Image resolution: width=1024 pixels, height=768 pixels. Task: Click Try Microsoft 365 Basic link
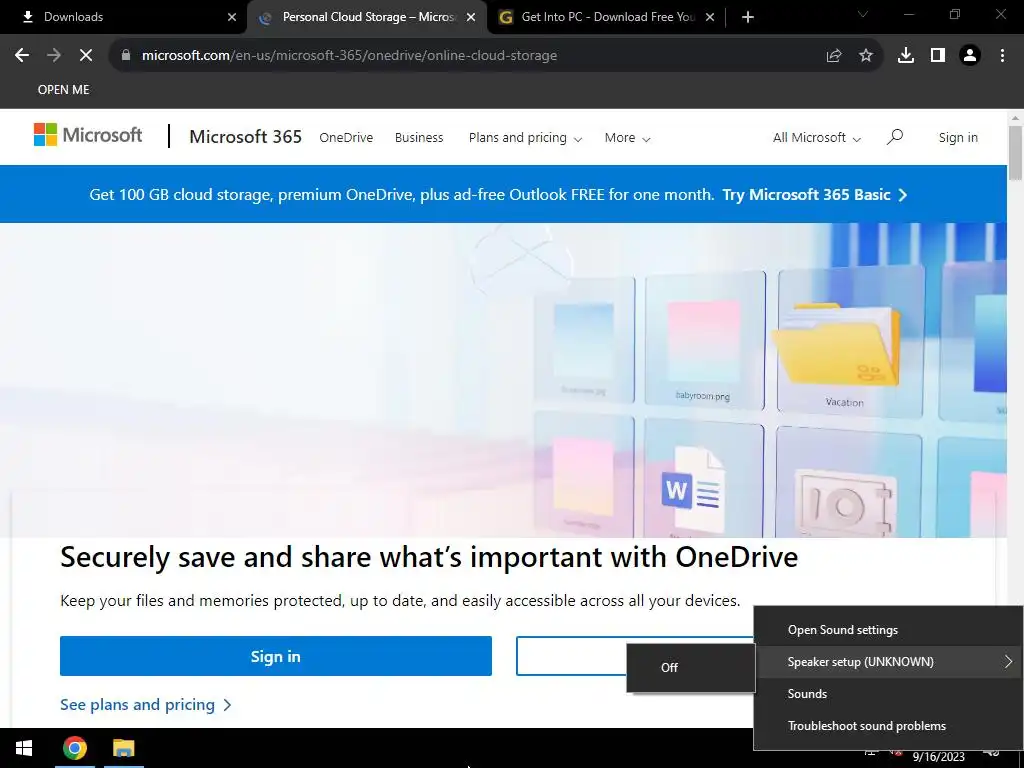tap(814, 195)
